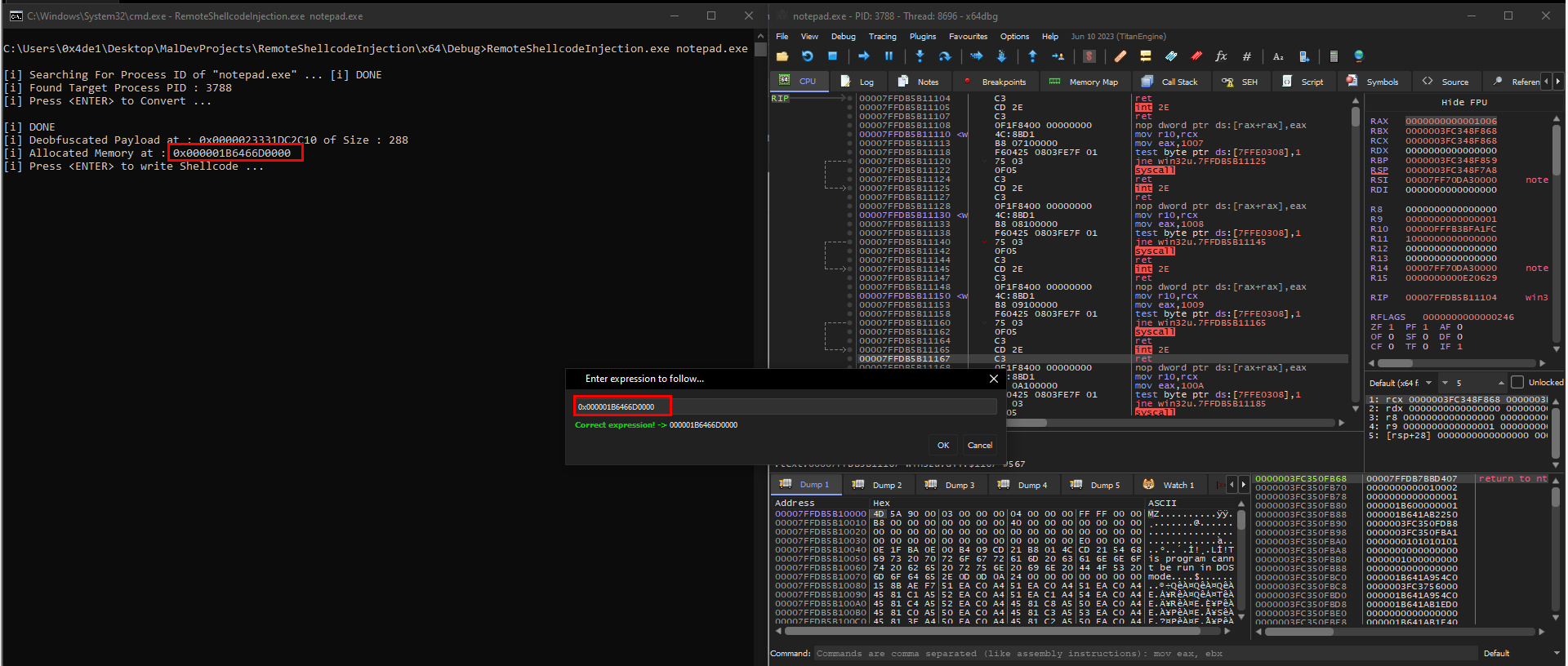Open the Scylla plugin icon
The height and width of the screenshot is (666, 1568).
point(1089,56)
